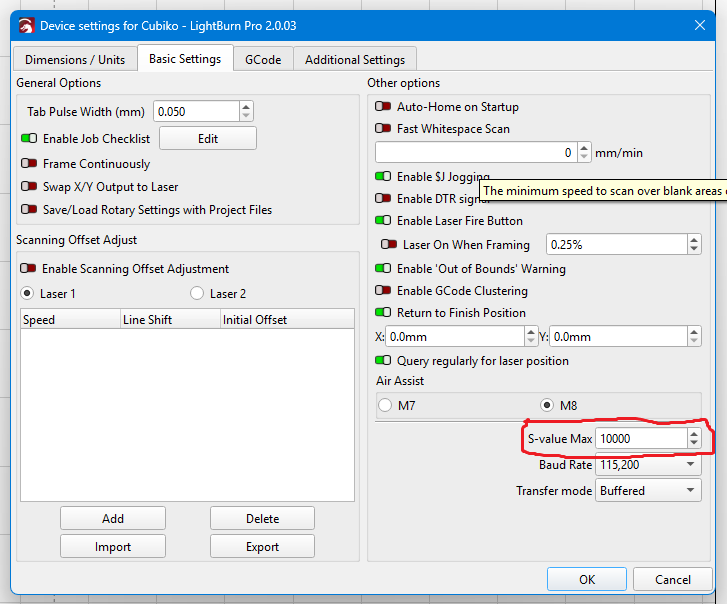Increase Y finish position with up arrow
This screenshot has width=727, height=604.
[694, 332]
